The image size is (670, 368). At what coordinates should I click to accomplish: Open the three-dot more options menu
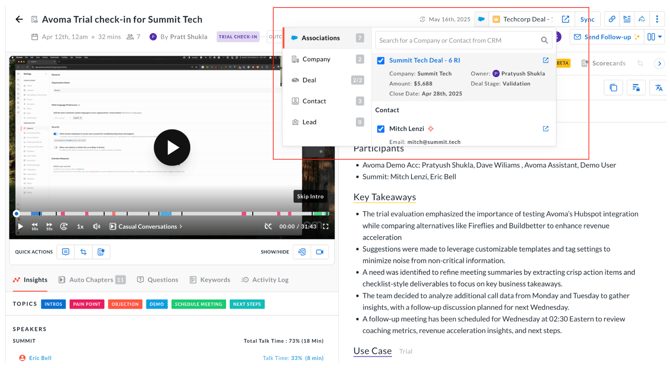pos(657,19)
